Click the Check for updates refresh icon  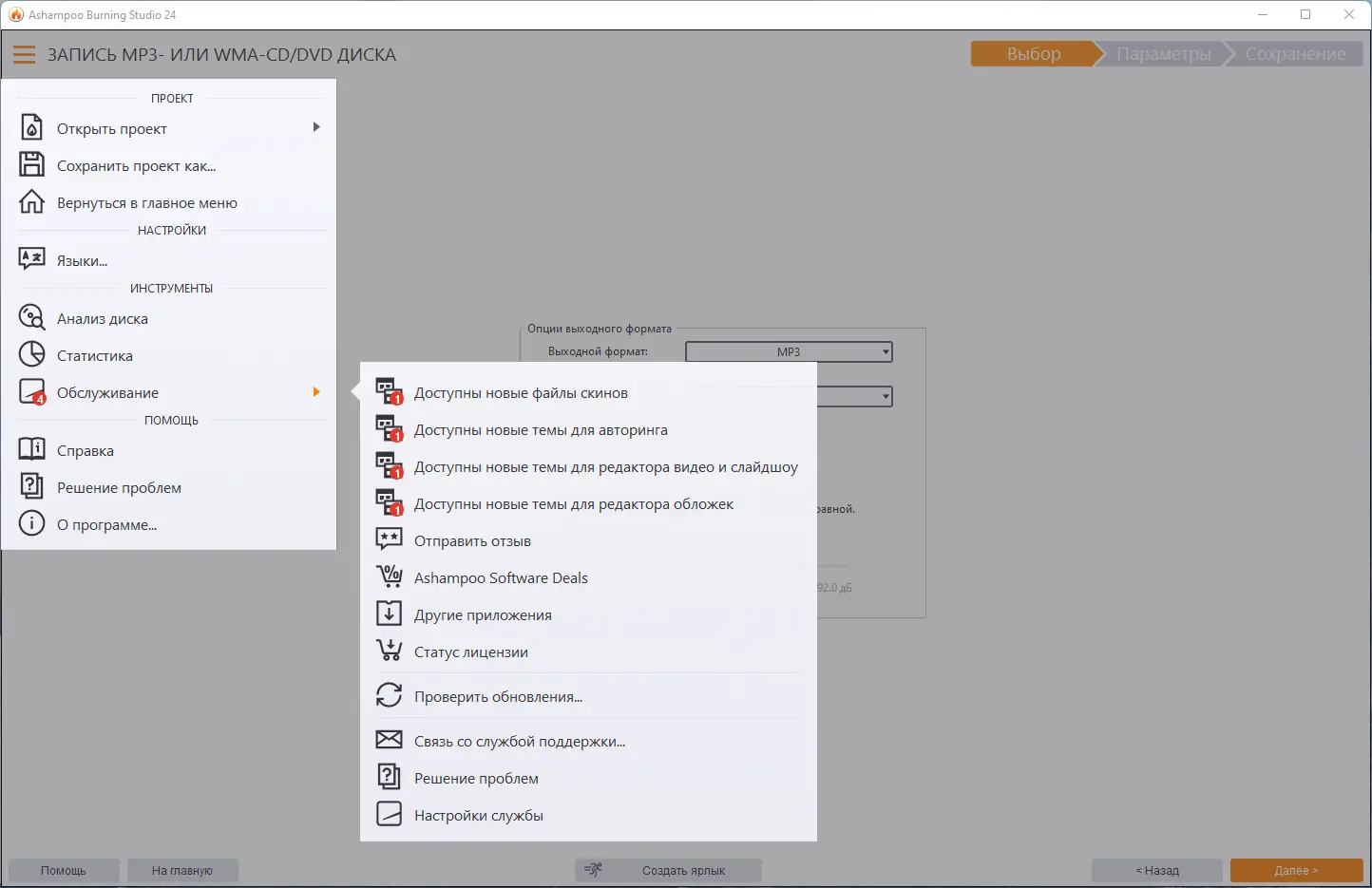click(389, 696)
